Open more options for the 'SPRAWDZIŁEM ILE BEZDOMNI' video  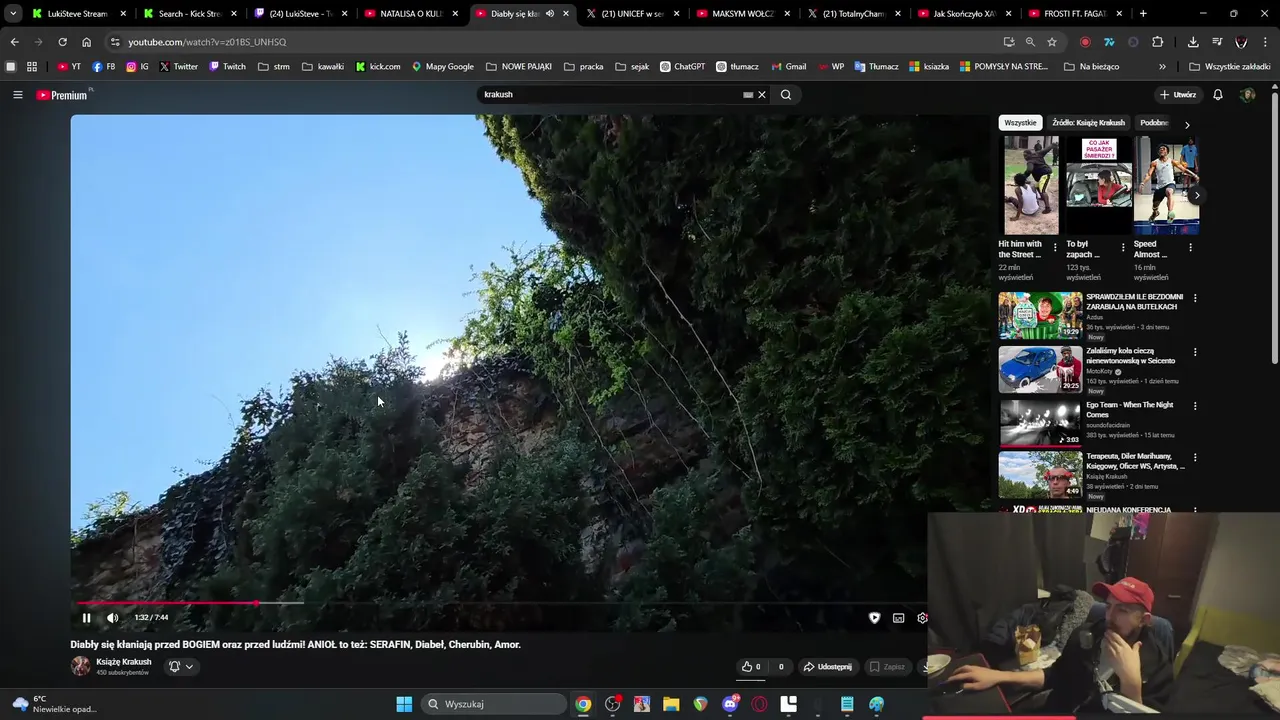1195,298
